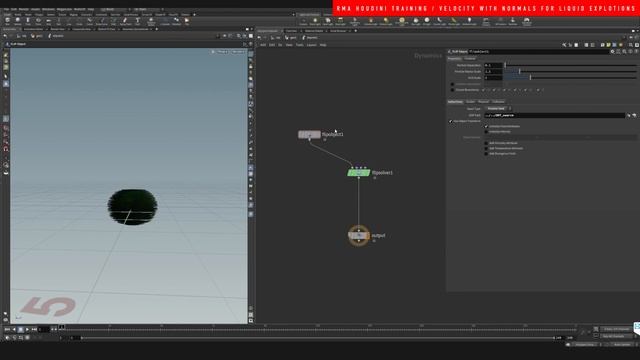
Task: Open the Persp viewport dropdown
Action: pyautogui.click(x=222, y=52)
